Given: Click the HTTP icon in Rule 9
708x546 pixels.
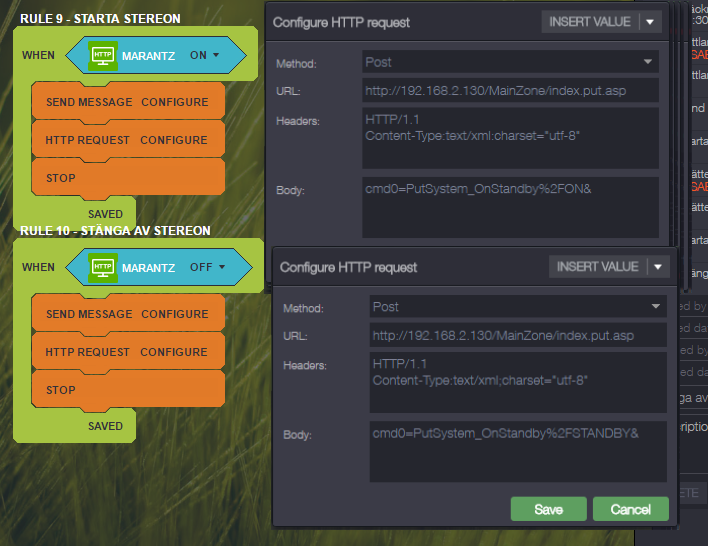Looking at the screenshot, I should tap(103, 56).
